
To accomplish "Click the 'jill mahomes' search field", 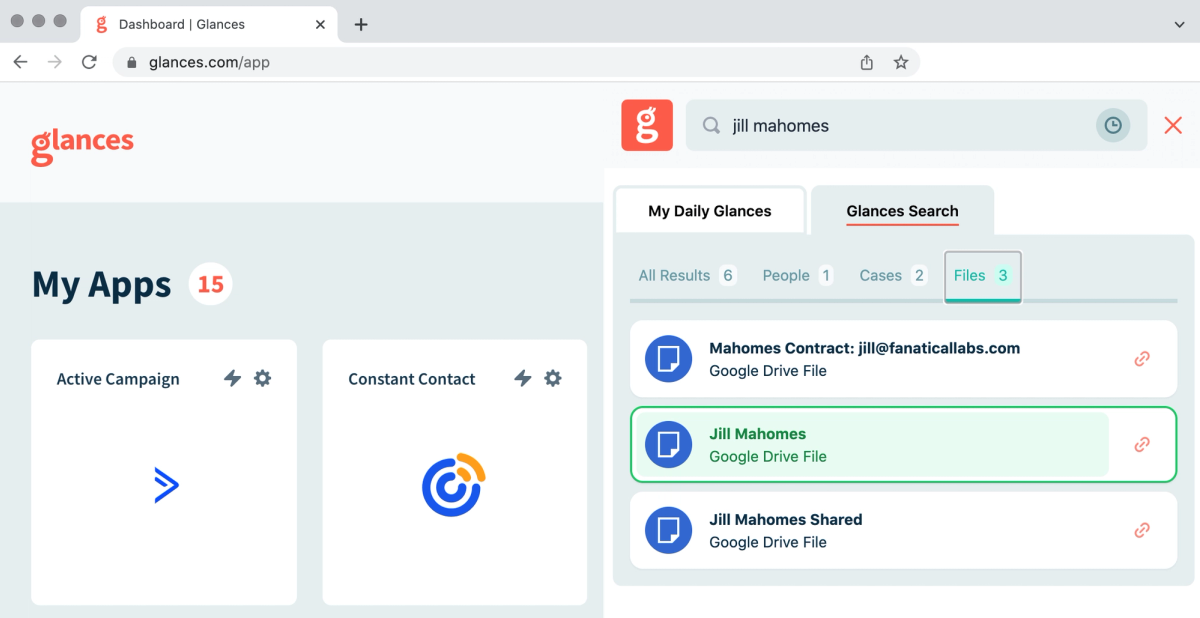I will coord(915,125).
